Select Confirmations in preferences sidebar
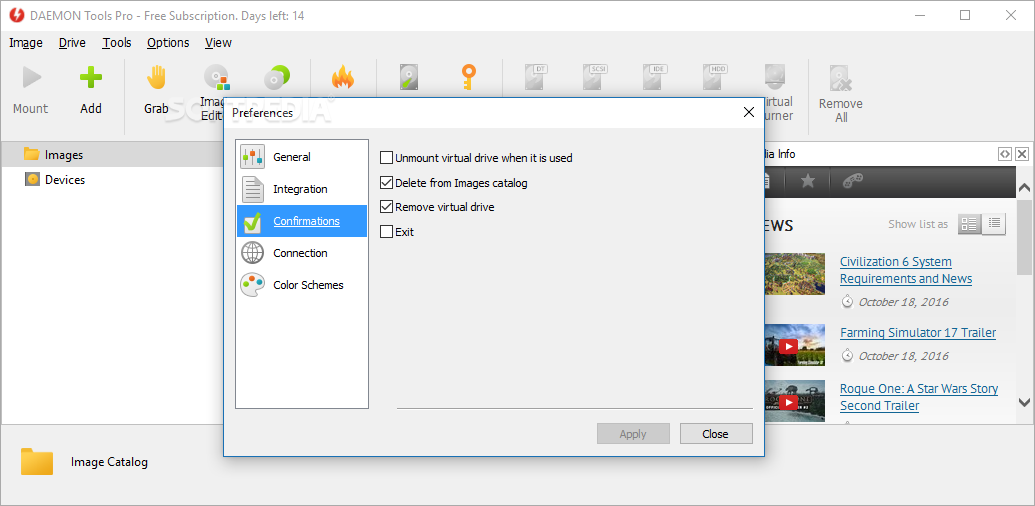 pos(302,221)
